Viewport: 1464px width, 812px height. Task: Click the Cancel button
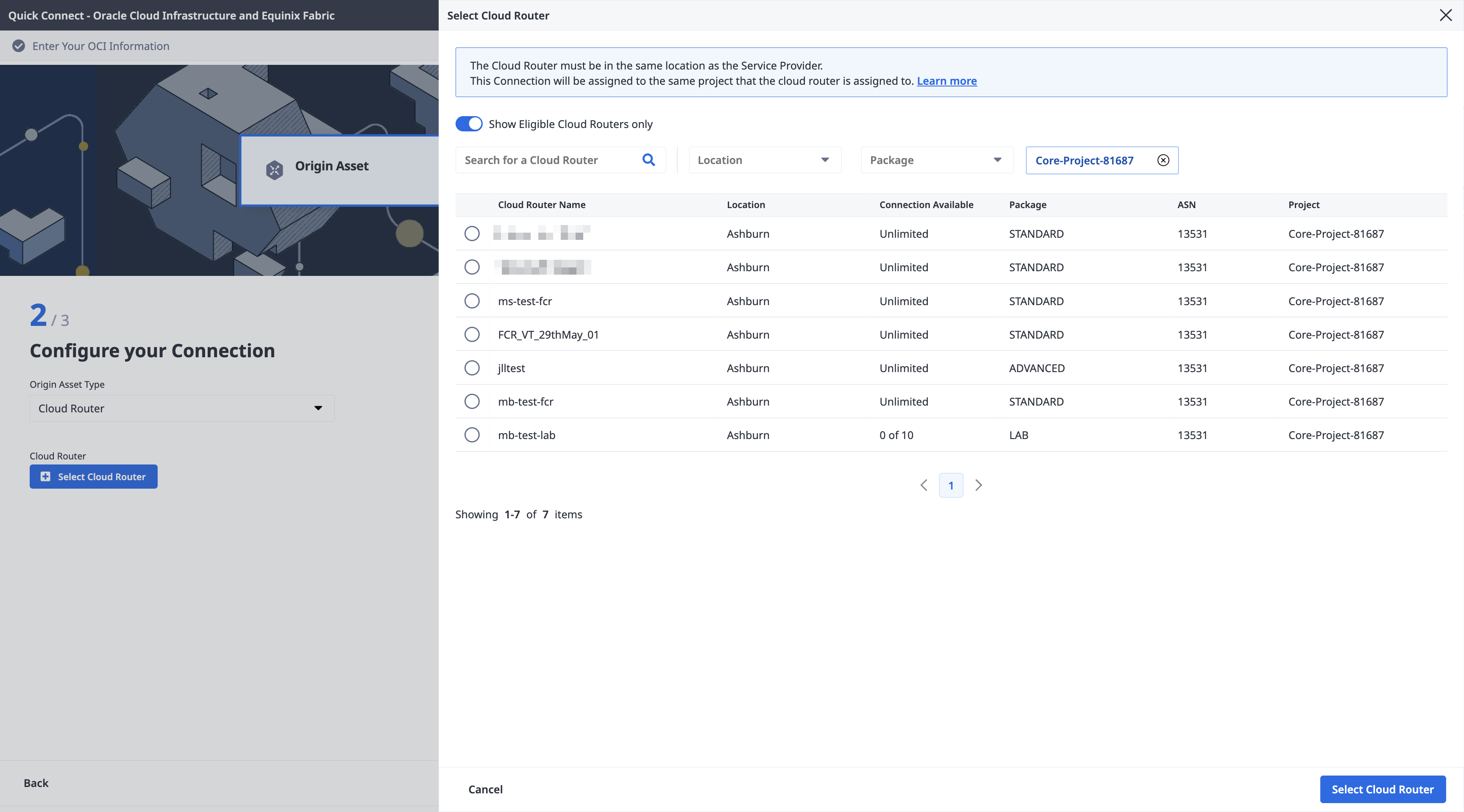pos(485,789)
